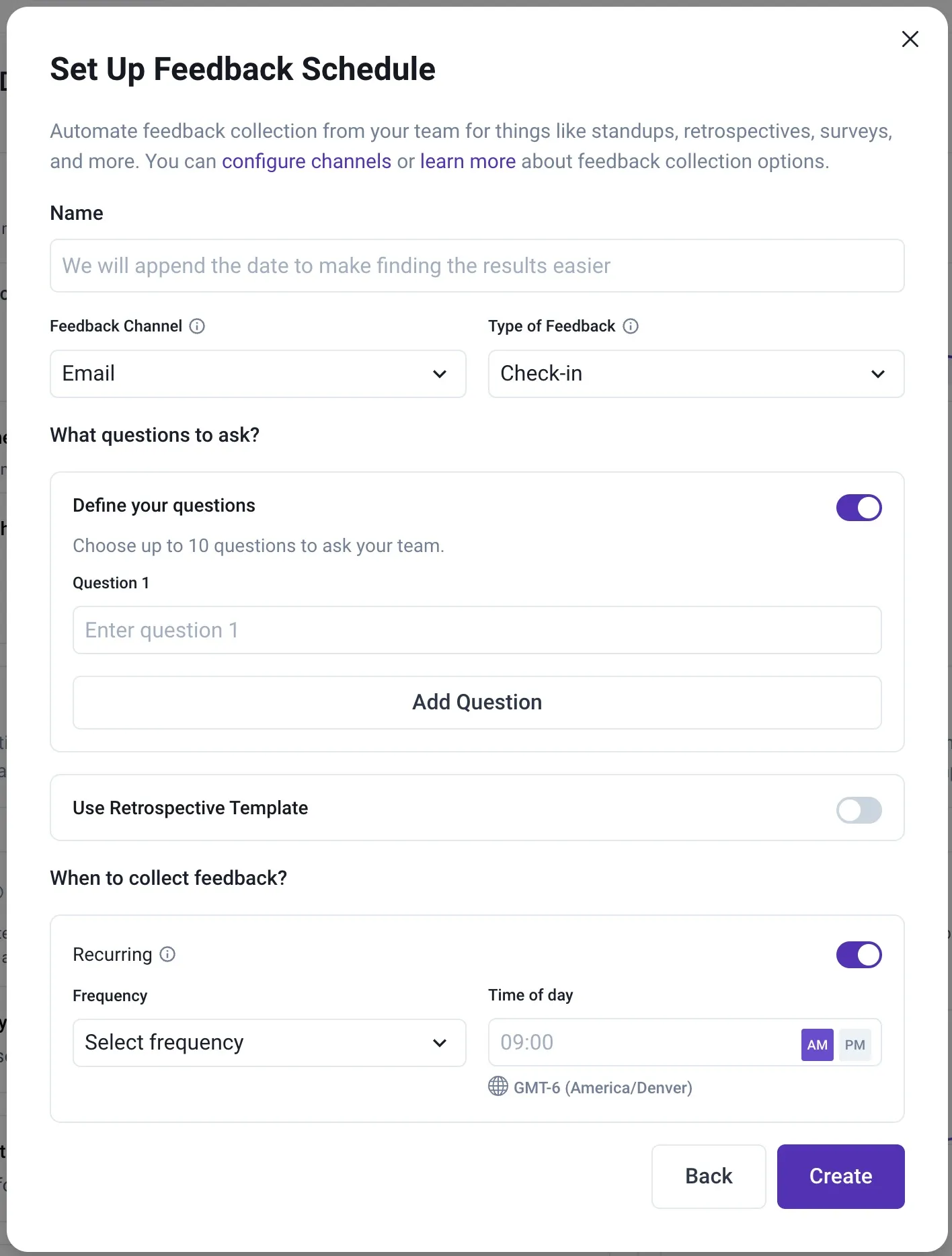Screen dimensions: 952x1256
Task: Click the info icon next to Type of Feedback
Action: pos(631,326)
